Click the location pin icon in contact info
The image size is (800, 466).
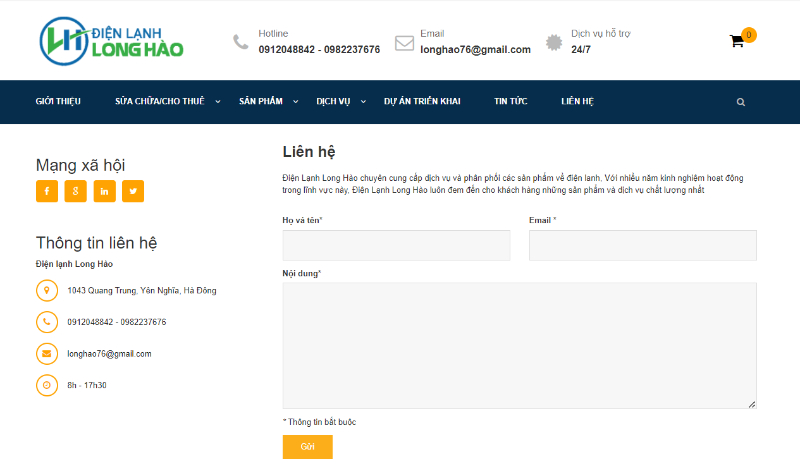tap(47, 290)
